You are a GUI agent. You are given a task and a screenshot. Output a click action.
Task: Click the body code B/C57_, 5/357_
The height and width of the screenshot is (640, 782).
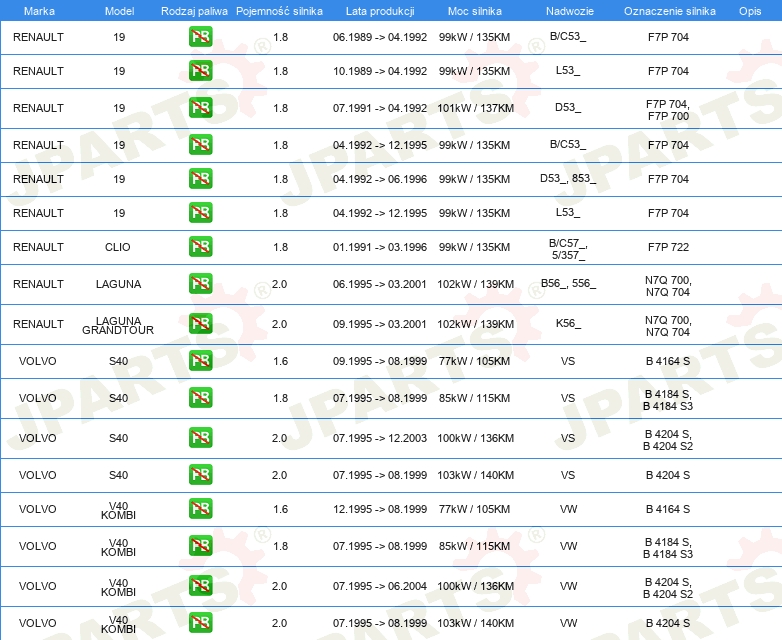[568, 249]
